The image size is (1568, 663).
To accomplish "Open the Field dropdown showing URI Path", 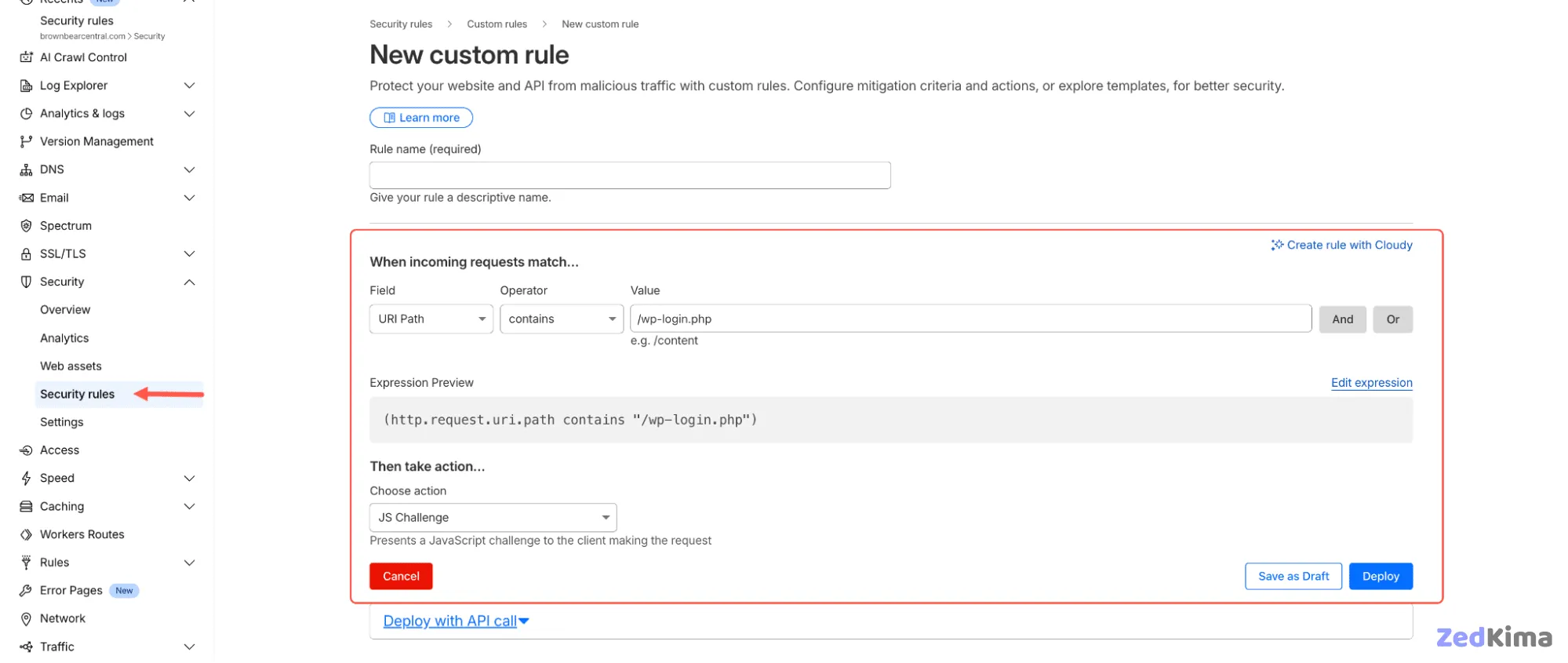I will 431,319.
